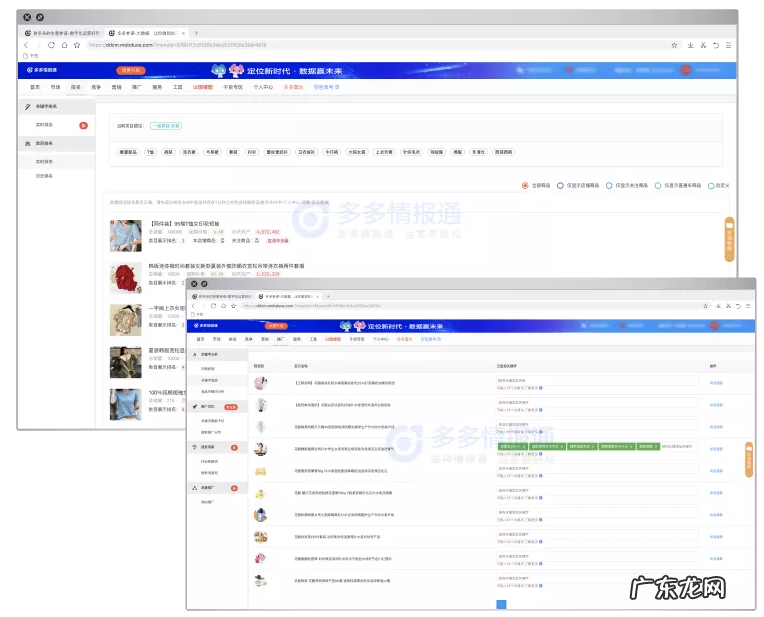Open the hamburger menu of the rear browser
This screenshot has width=764, height=617.
[x=728, y=45]
